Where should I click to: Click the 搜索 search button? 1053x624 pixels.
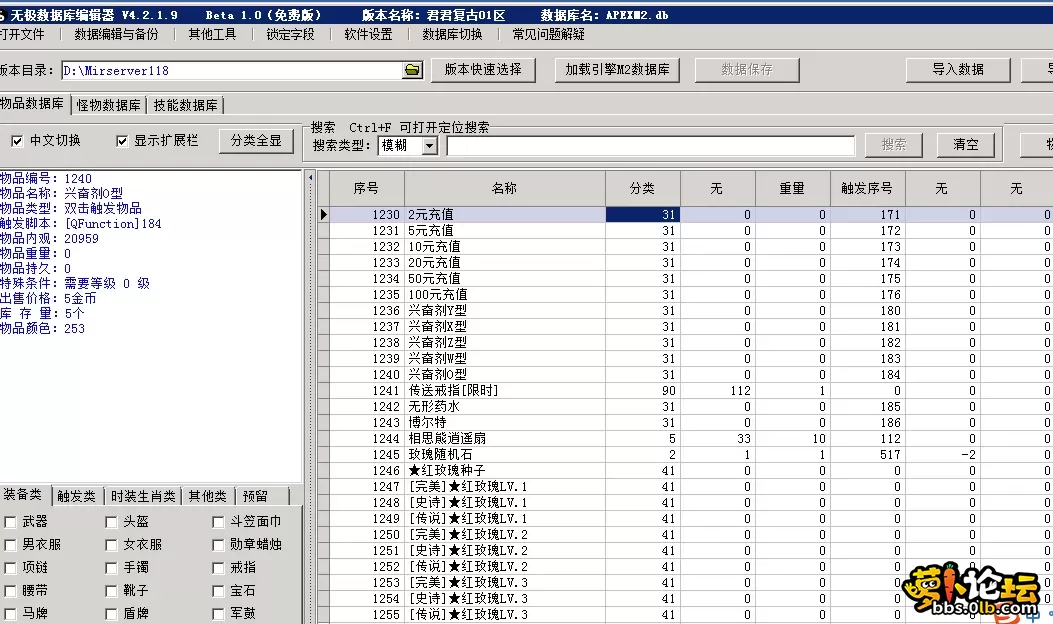tap(893, 144)
